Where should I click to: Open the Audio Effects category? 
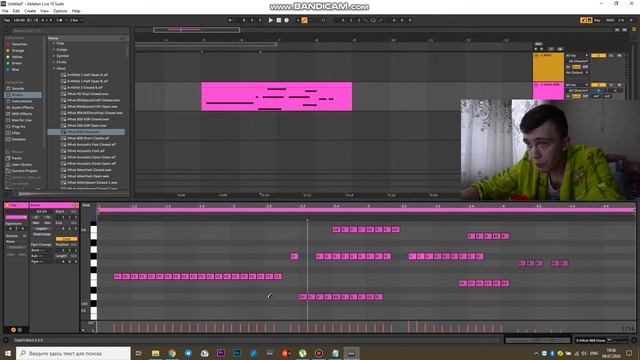point(22,107)
